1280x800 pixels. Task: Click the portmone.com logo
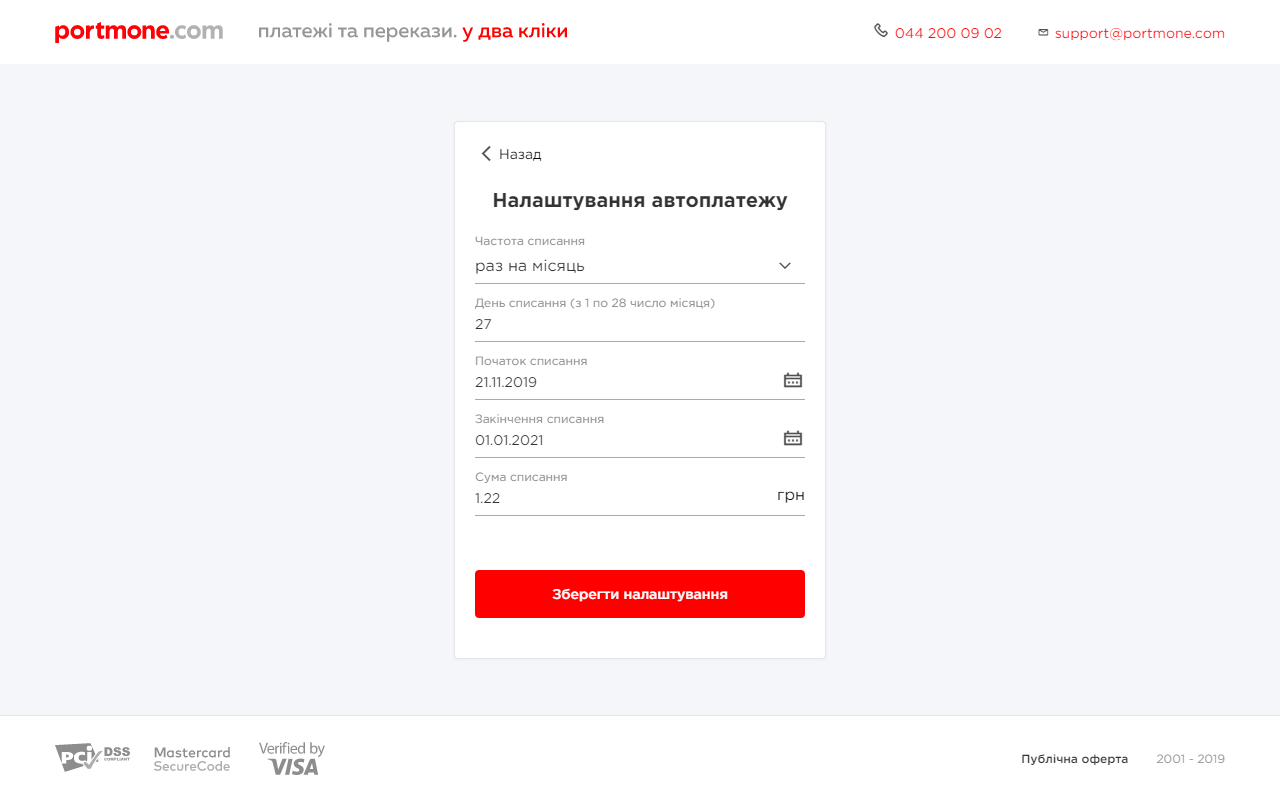point(139,32)
